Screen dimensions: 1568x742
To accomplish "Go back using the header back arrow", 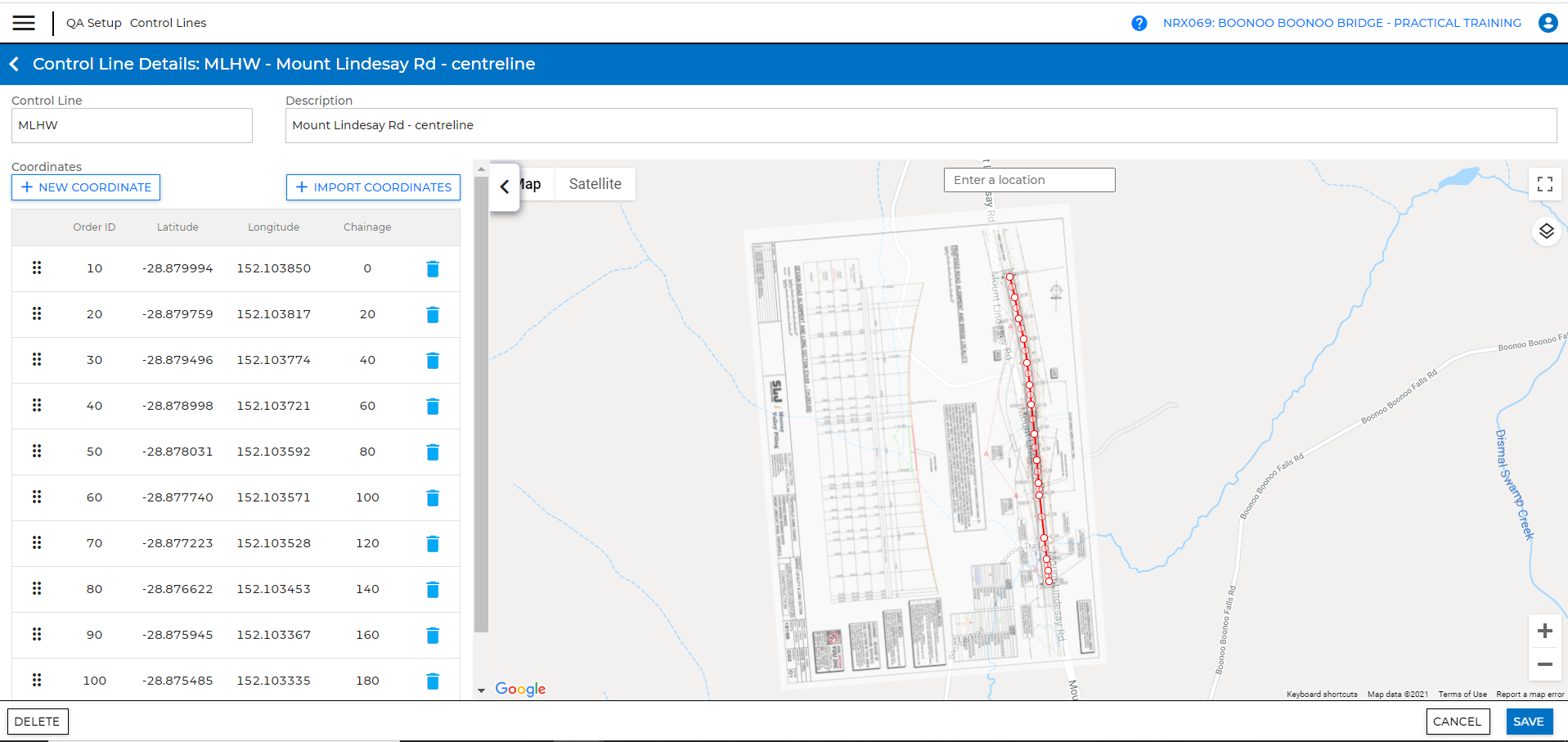I will 15,64.
